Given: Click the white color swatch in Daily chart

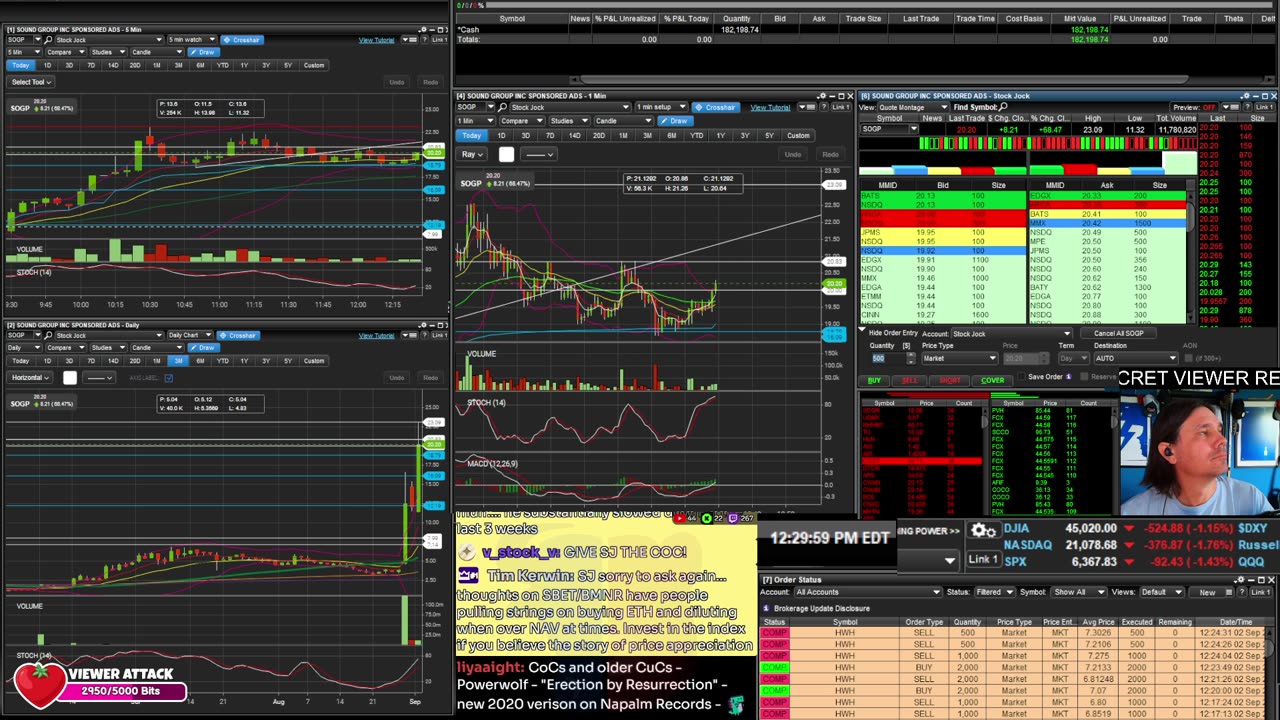Looking at the screenshot, I should pyautogui.click(x=69, y=378).
